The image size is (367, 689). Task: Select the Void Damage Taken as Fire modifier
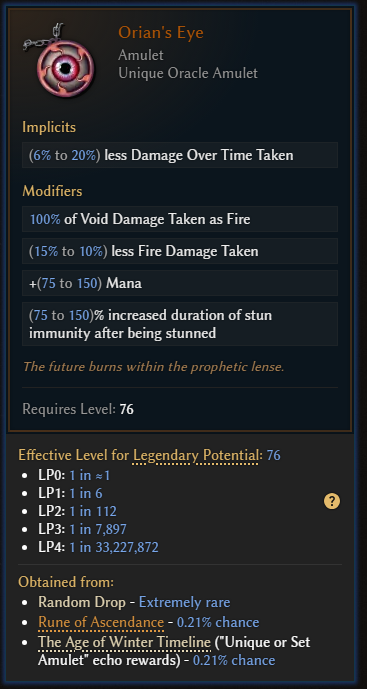[x=180, y=219]
